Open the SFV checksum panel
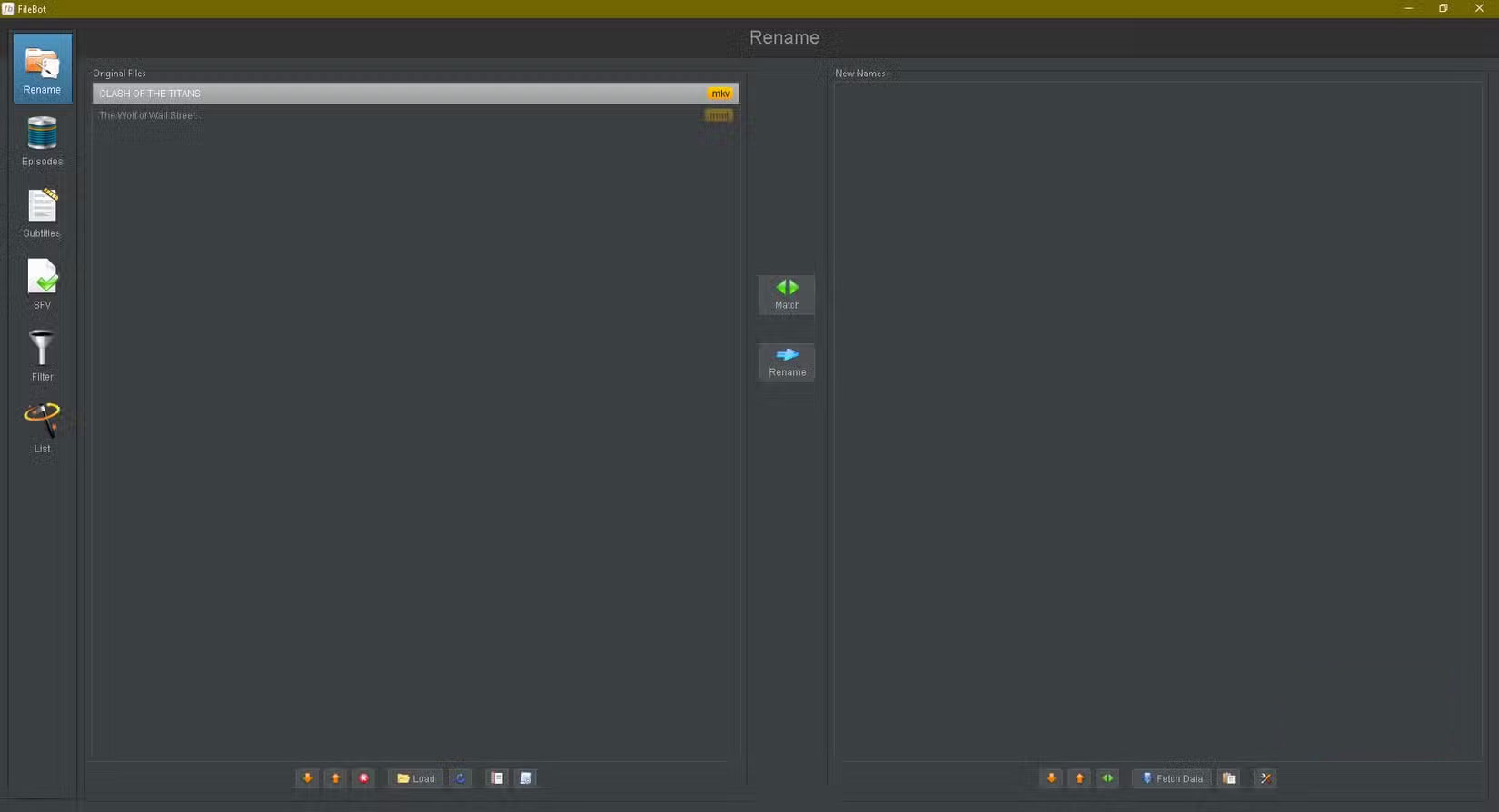Screen dimensions: 1499x812 tap(43, 284)
